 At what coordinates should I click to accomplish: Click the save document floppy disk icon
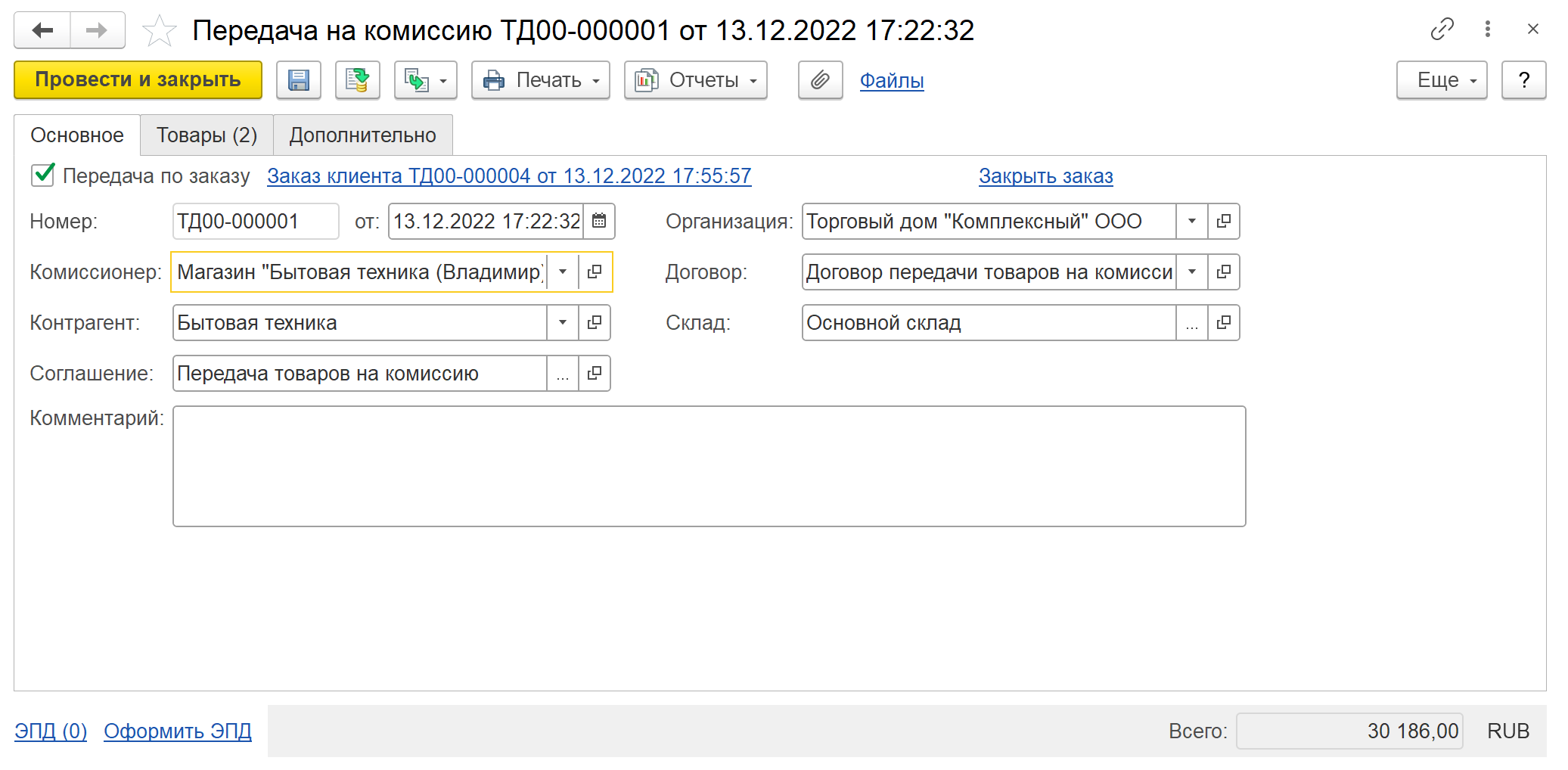point(298,80)
